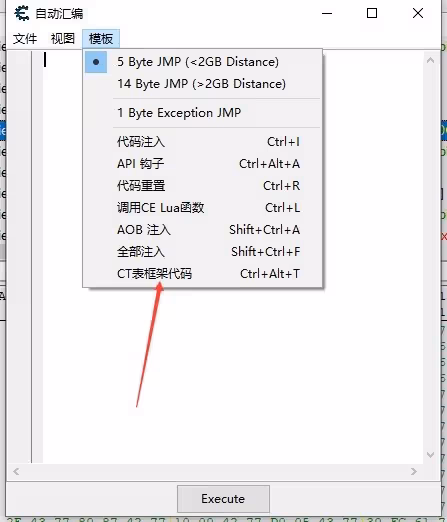Click the vertical scrollbar down arrow
This screenshot has width=447, height=522.
pos(430,455)
